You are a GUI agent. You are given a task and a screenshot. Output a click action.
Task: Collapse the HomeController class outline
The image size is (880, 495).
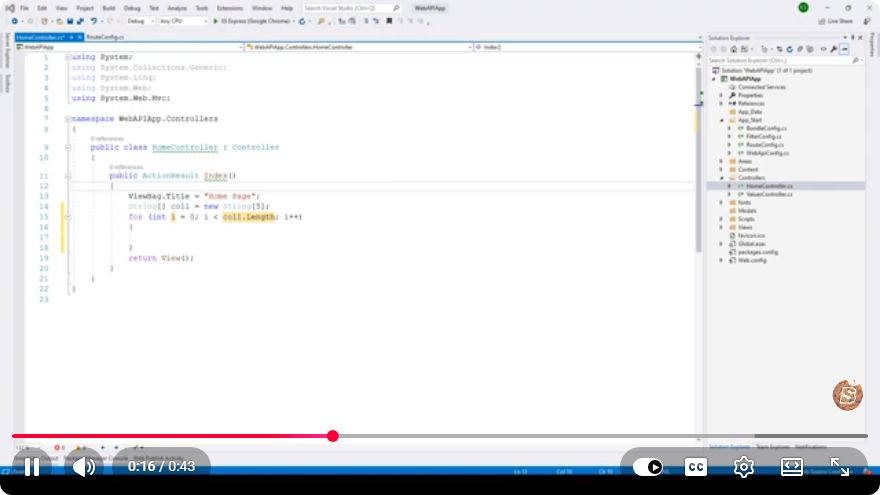[67, 148]
